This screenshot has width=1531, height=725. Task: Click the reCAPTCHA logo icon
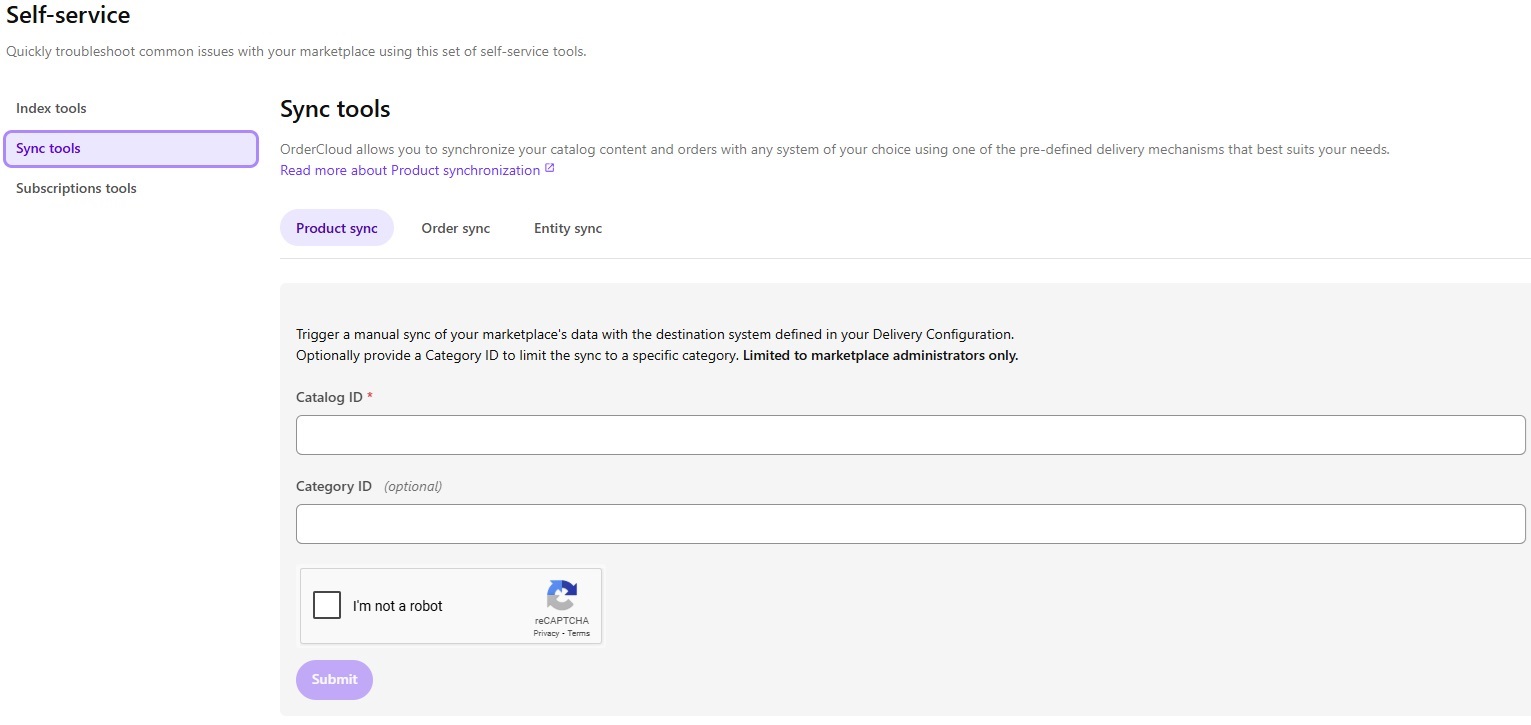[x=561, y=595]
